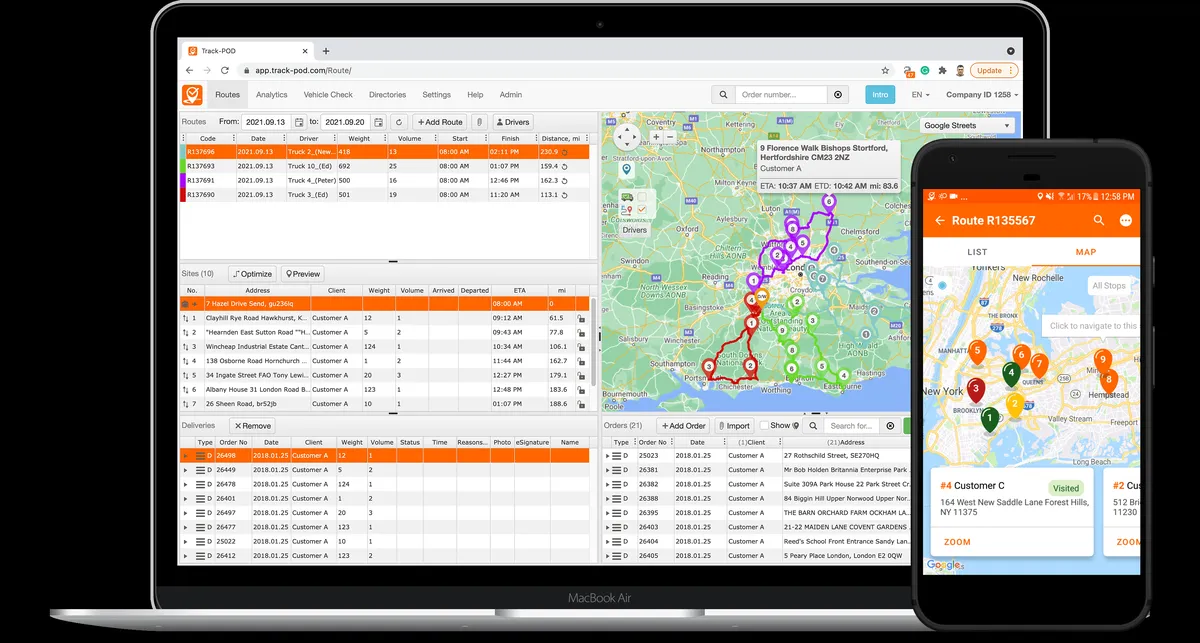Click the Import button

tap(734, 425)
